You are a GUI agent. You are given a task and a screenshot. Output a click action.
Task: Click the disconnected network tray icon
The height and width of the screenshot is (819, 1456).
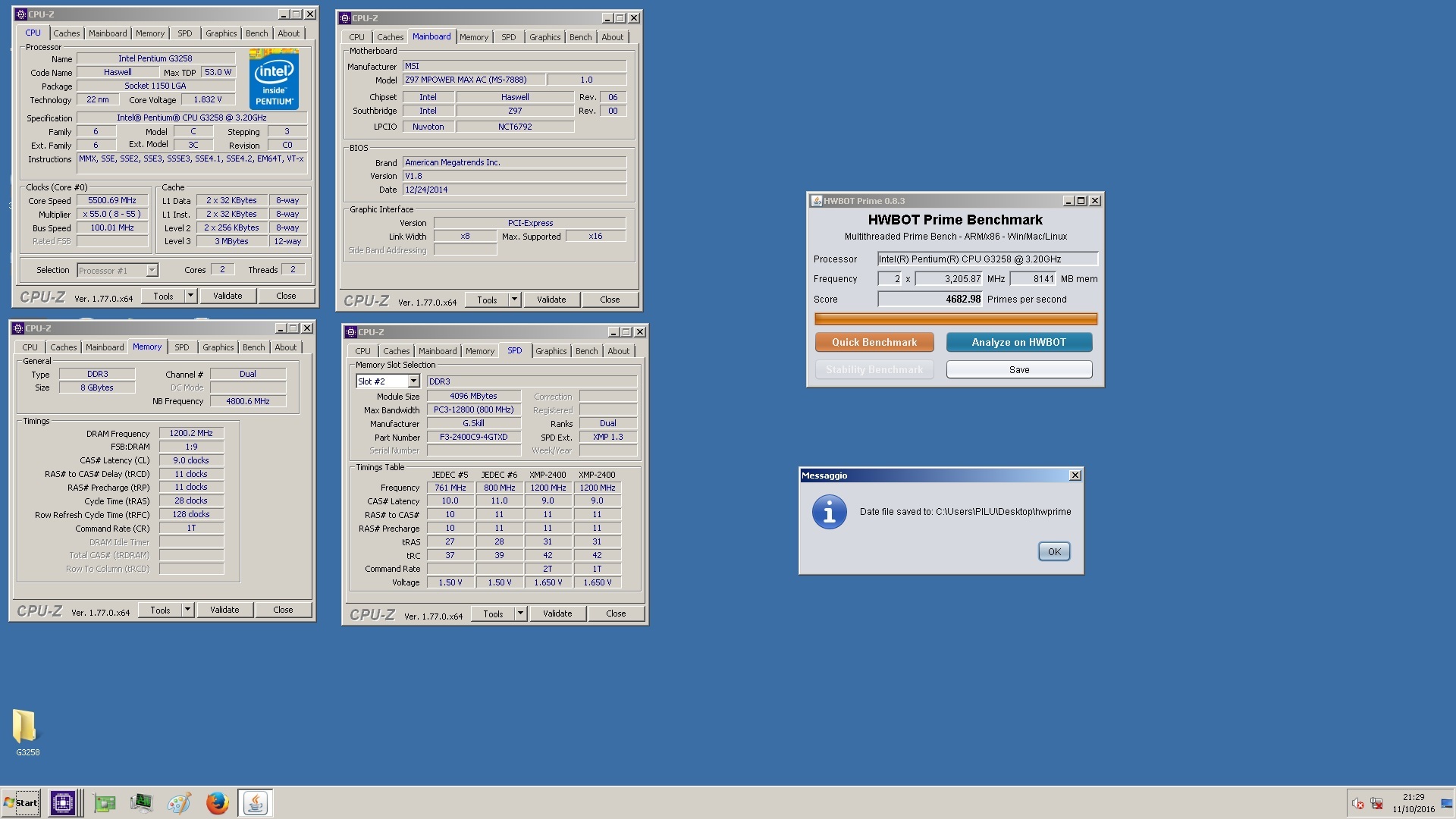pos(1377,804)
